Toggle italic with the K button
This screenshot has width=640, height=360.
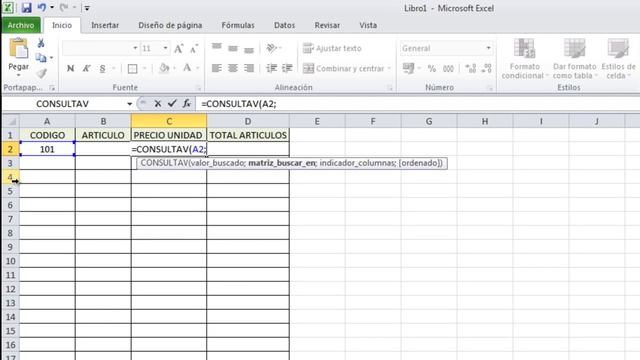click(86, 68)
